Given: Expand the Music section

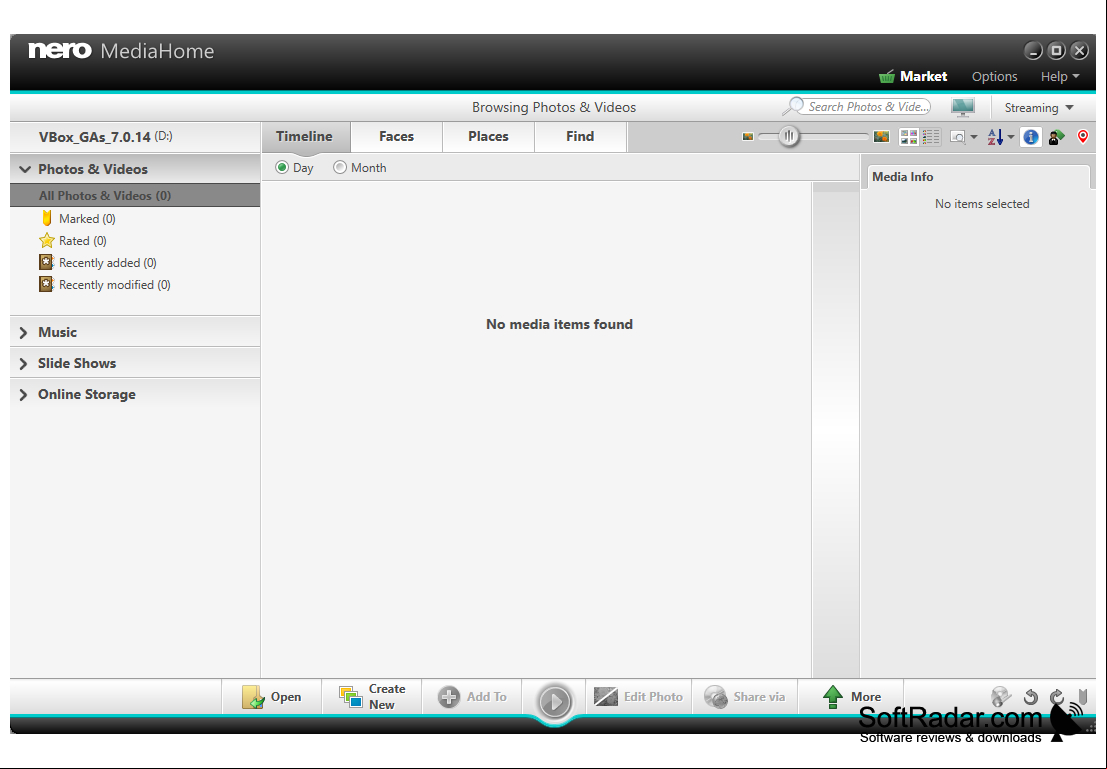Looking at the screenshot, I should (23, 333).
